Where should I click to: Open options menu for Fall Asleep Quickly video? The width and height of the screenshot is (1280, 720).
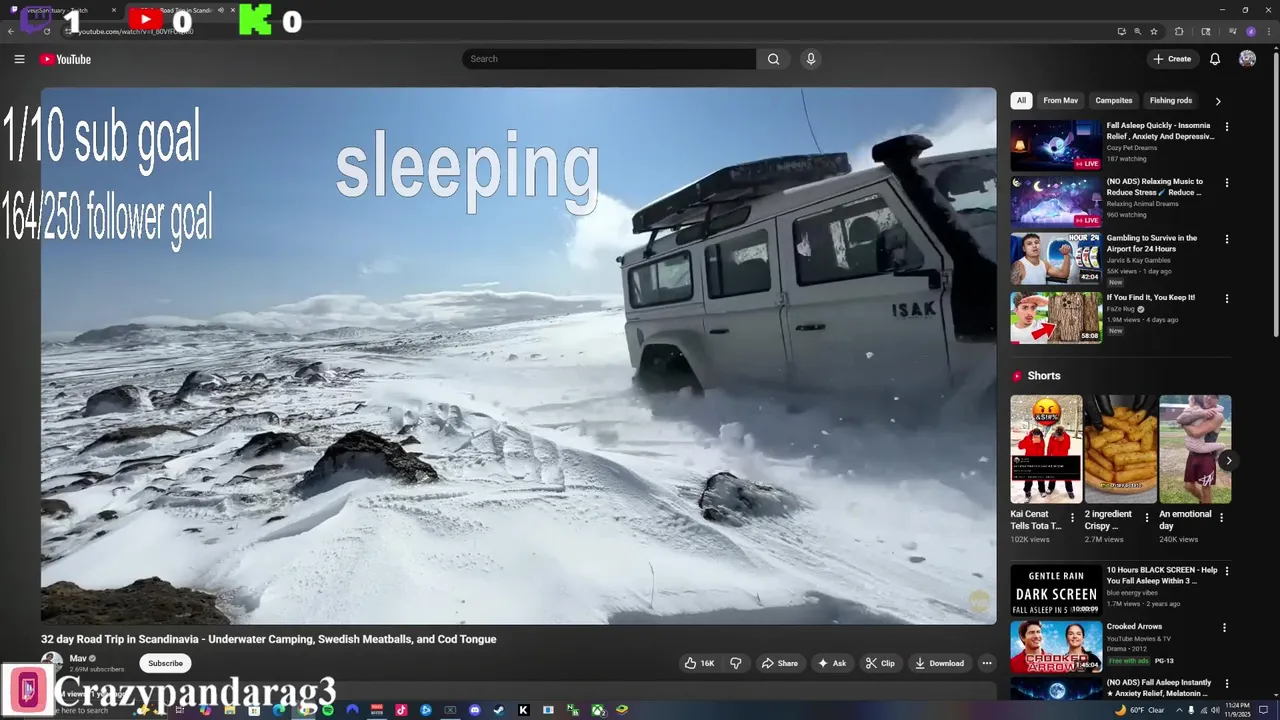pos(1227,127)
